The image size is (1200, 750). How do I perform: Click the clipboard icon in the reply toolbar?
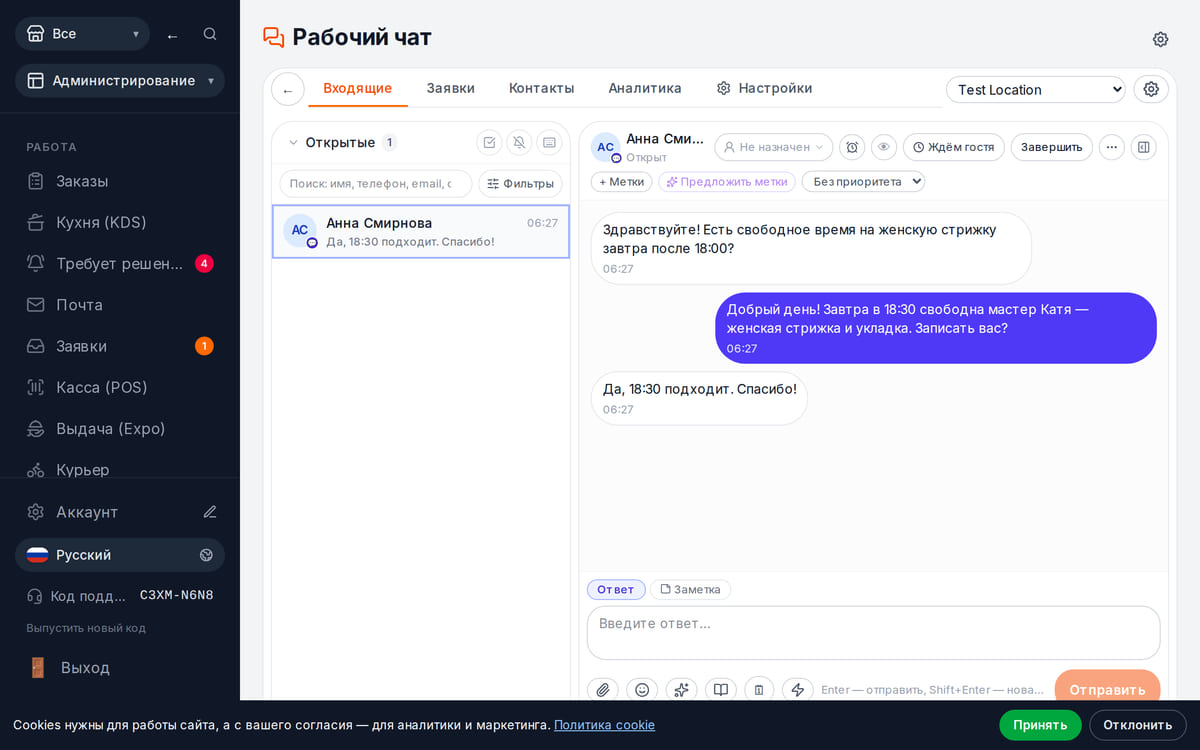tap(759, 689)
